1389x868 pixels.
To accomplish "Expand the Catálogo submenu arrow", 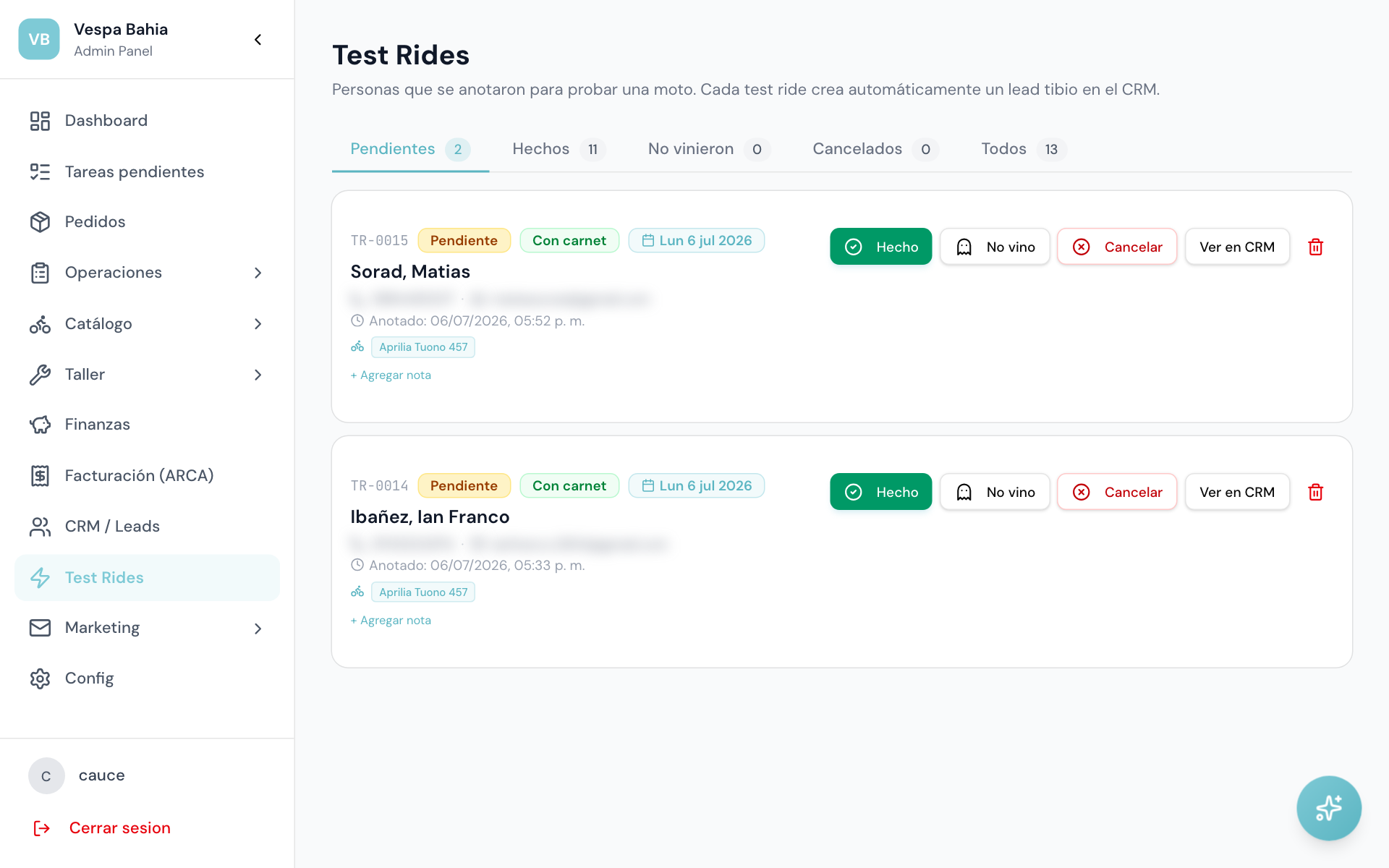I will [x=258, y=324].
